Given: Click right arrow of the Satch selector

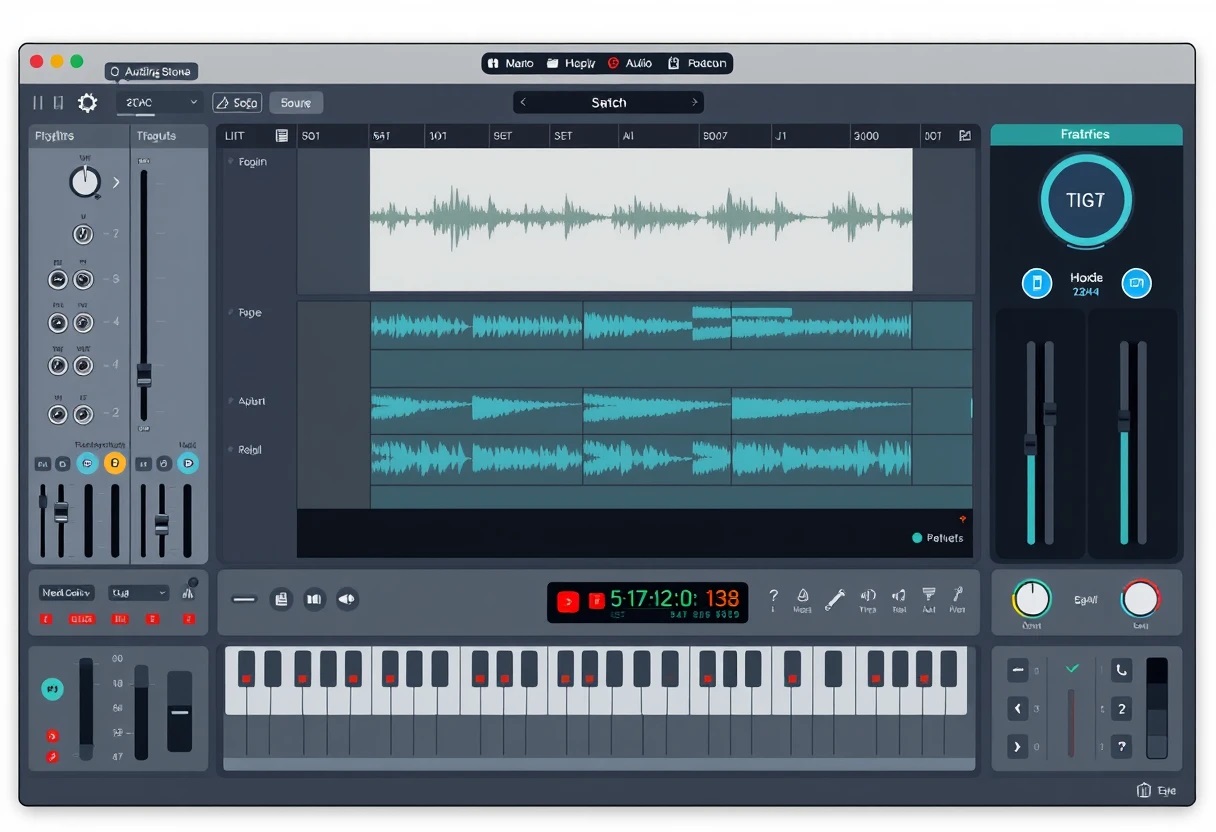Looking at the screenshot, I should pos(694,103).
